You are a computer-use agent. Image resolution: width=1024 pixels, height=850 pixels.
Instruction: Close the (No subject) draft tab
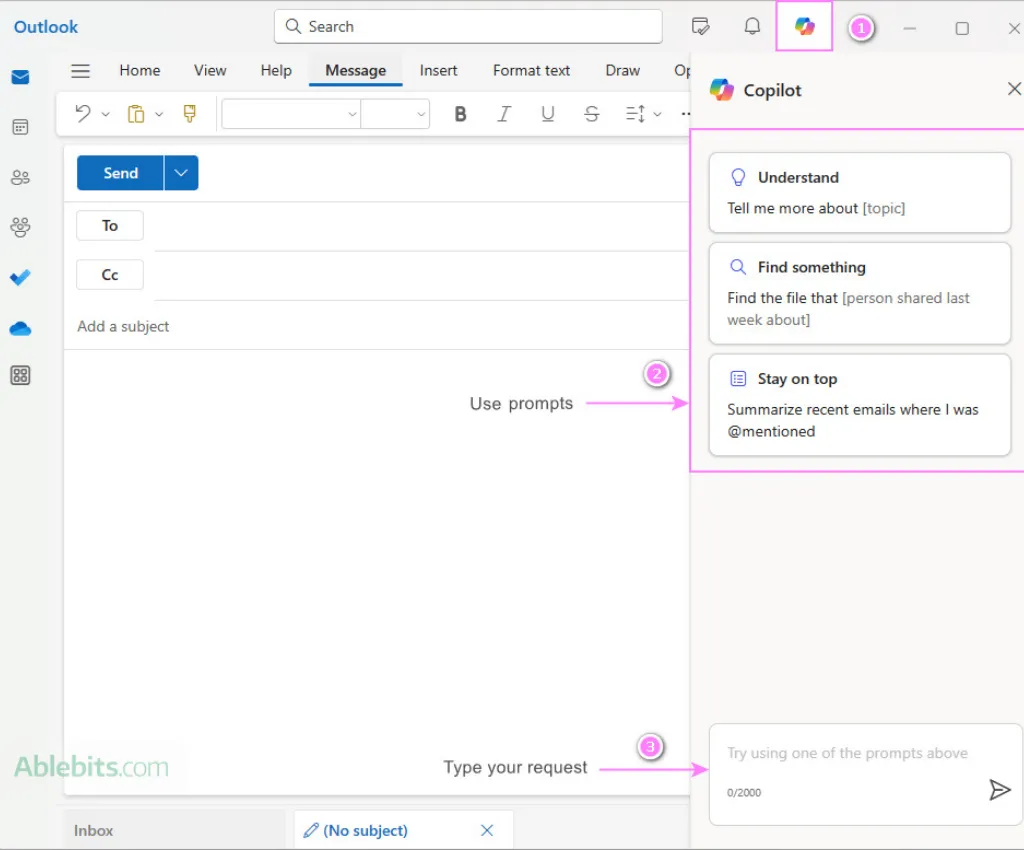487,830
